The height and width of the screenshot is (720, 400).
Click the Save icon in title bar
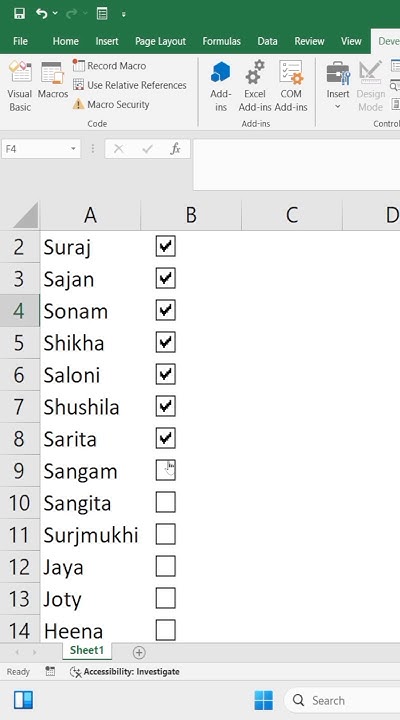click(19, 14)
